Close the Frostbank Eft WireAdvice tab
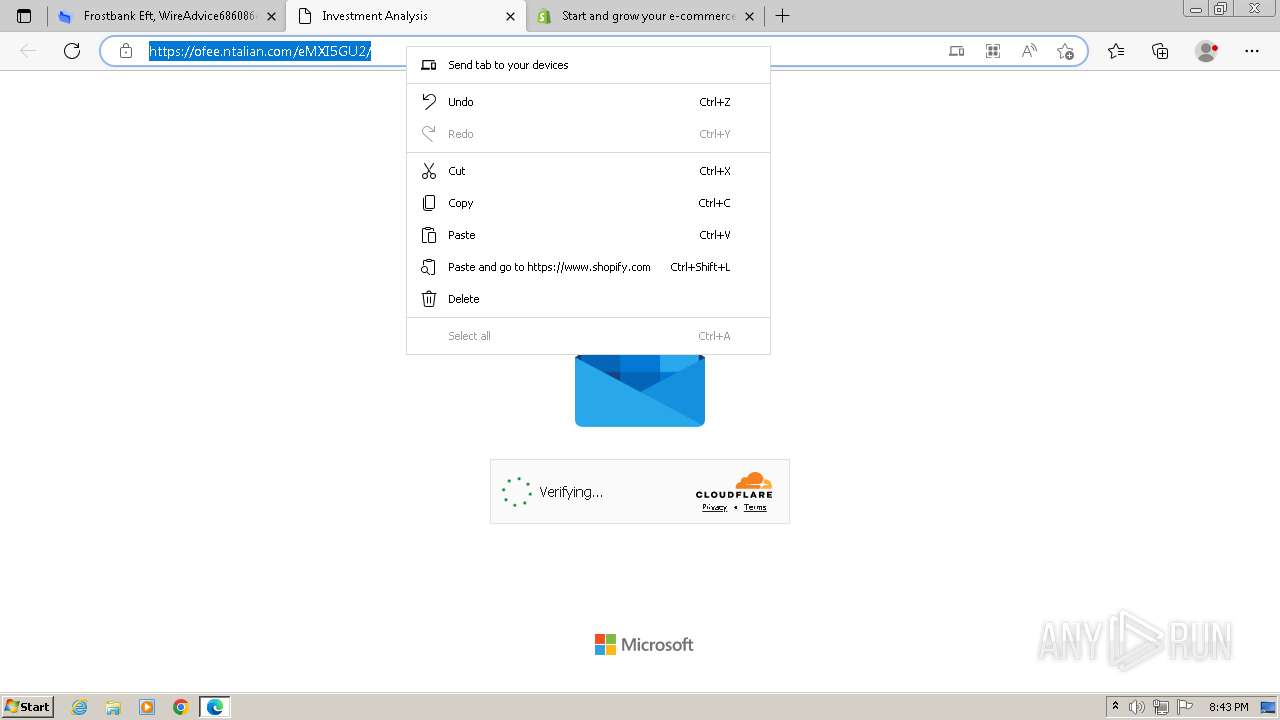1280x720 pixels. click(271, 16)
